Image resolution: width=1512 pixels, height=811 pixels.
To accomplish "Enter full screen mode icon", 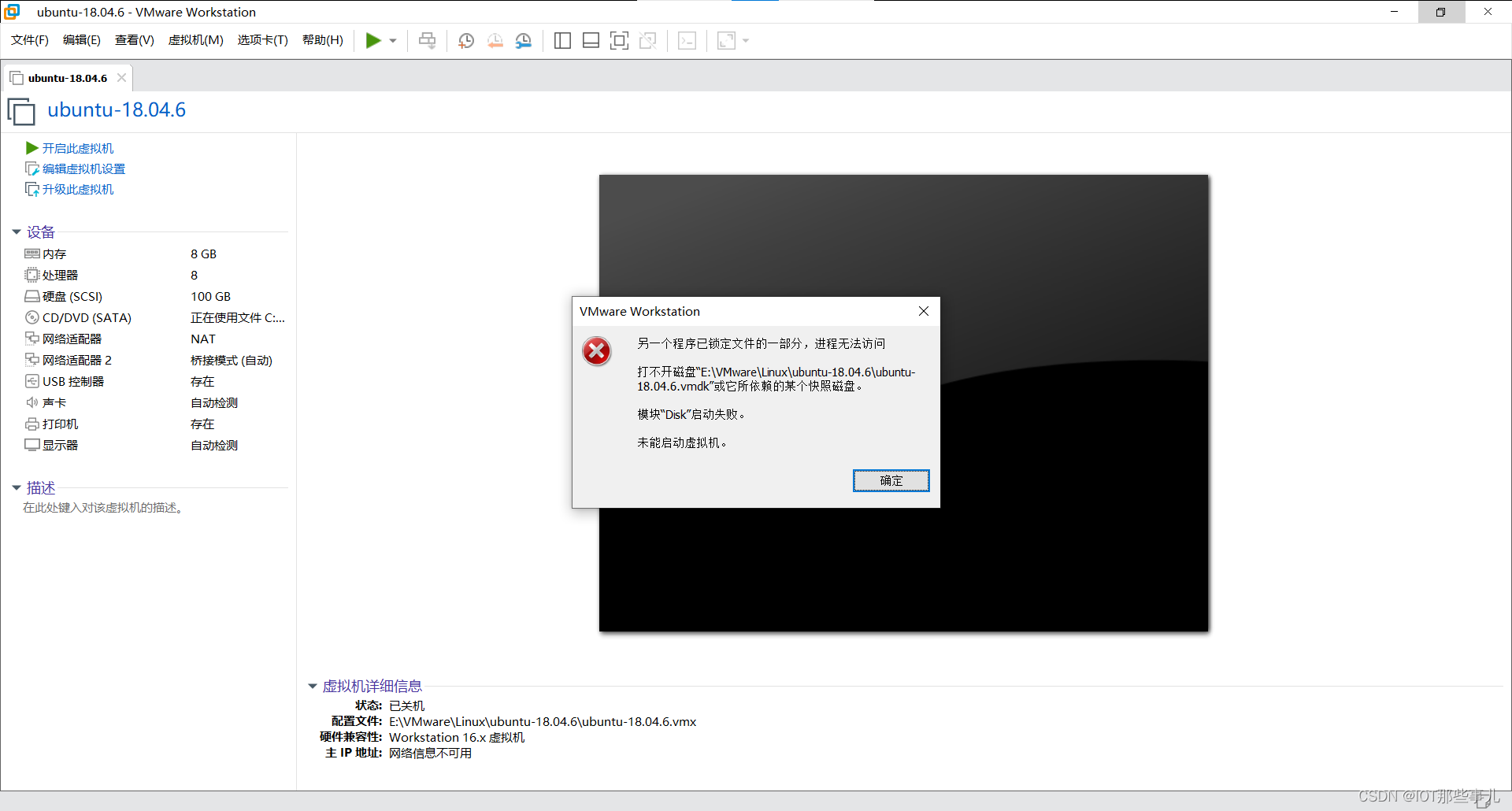I will tap(619, 40).
